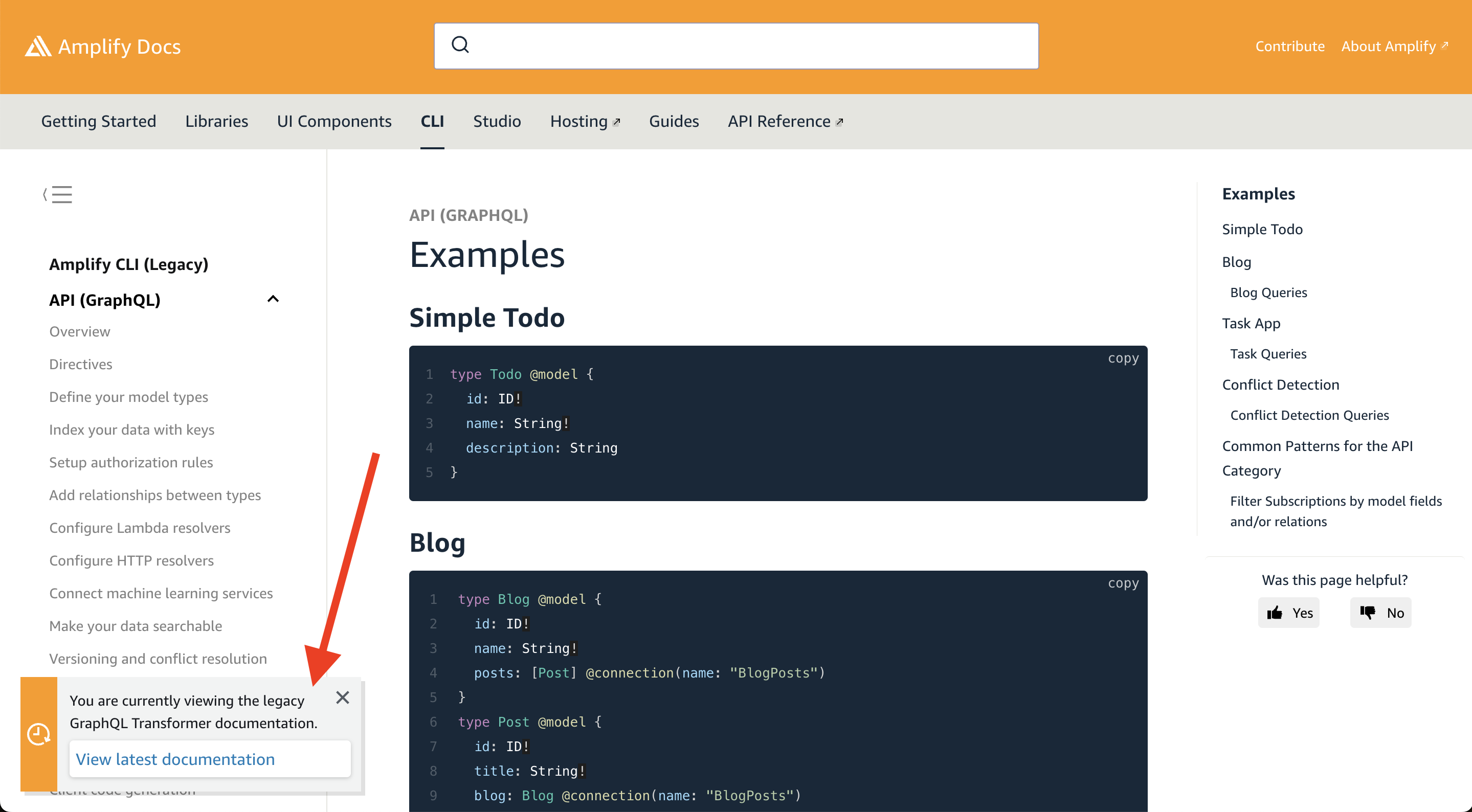
Task: Click the search magnifier icon
Action: pyautogui.click(x=460, y=44)
